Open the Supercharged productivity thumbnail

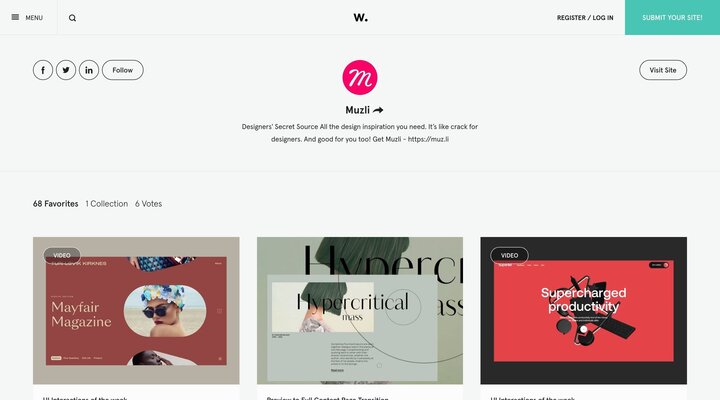tap(584, 310)
